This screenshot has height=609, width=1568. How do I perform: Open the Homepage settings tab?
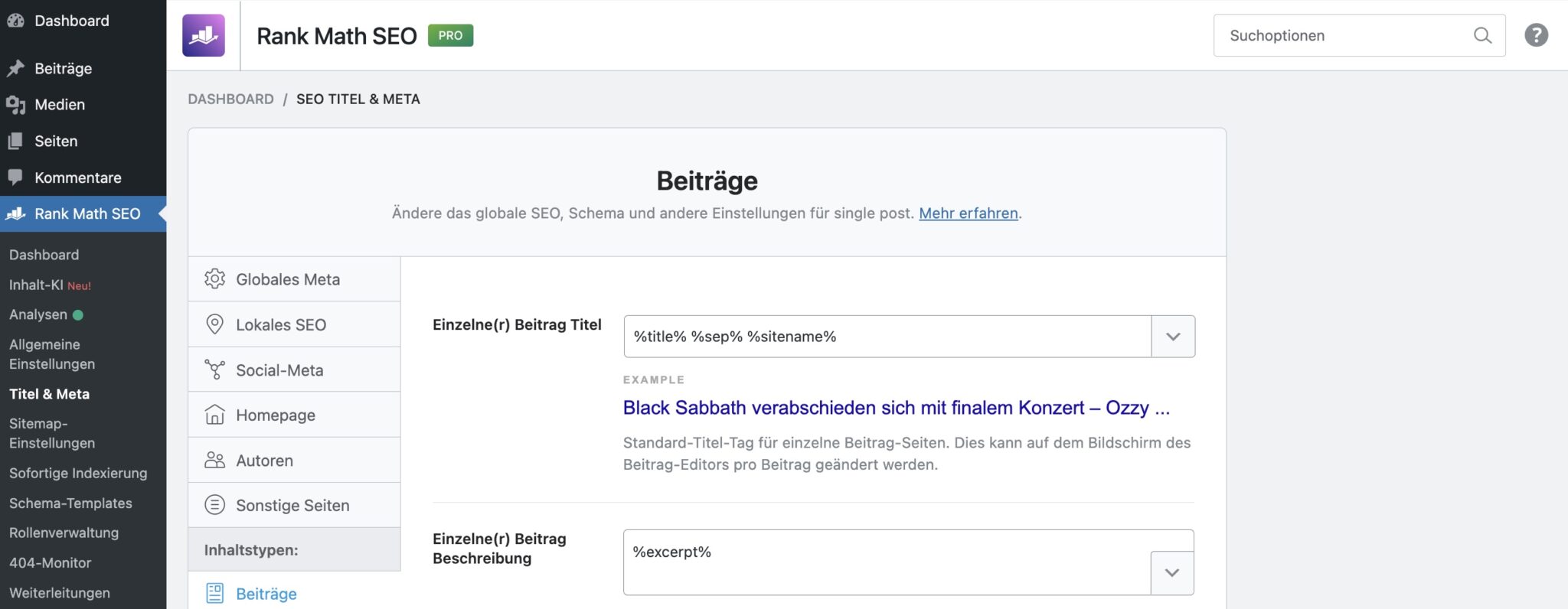pyautogui.click(x=294, y=415)
